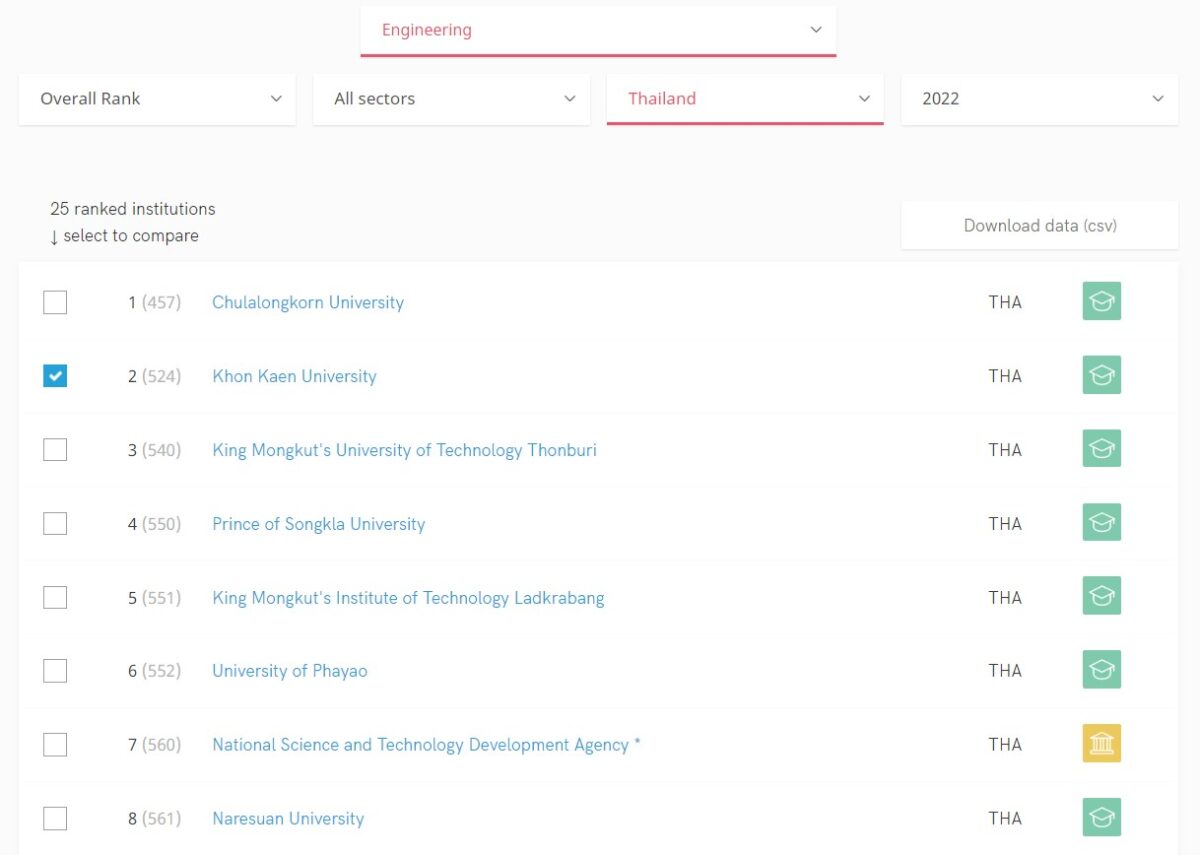
Task: Click rank text "2 (524)"
Action: point(154,376)
